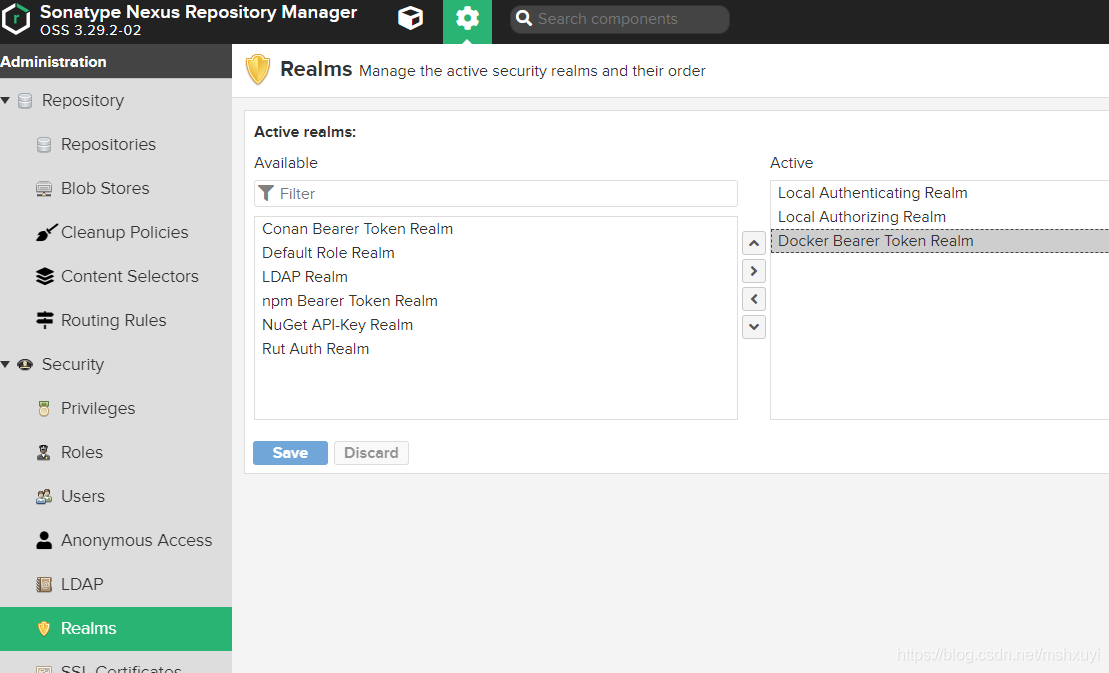Navigate to Roles

coord(82,452)
